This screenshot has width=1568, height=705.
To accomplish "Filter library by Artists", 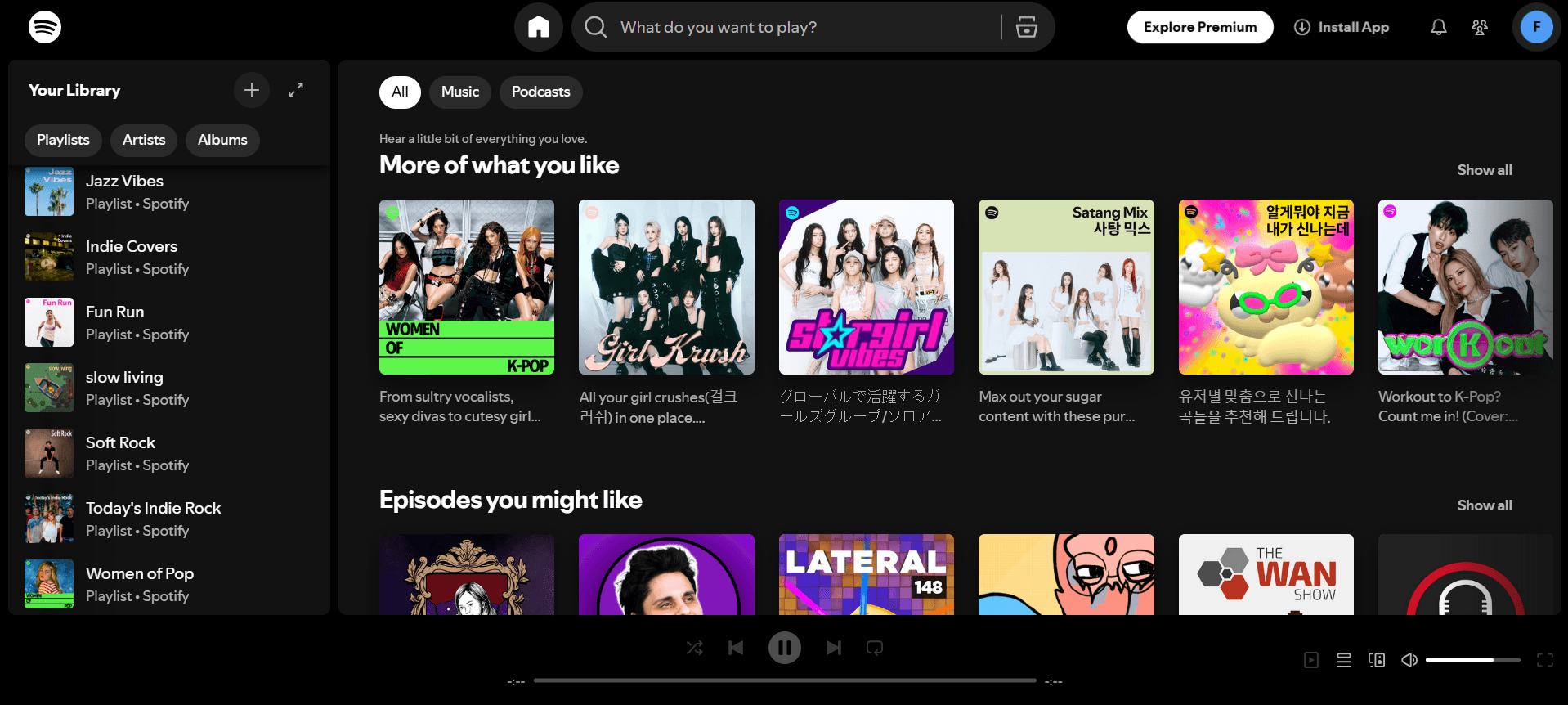I will tap(144, 140).
